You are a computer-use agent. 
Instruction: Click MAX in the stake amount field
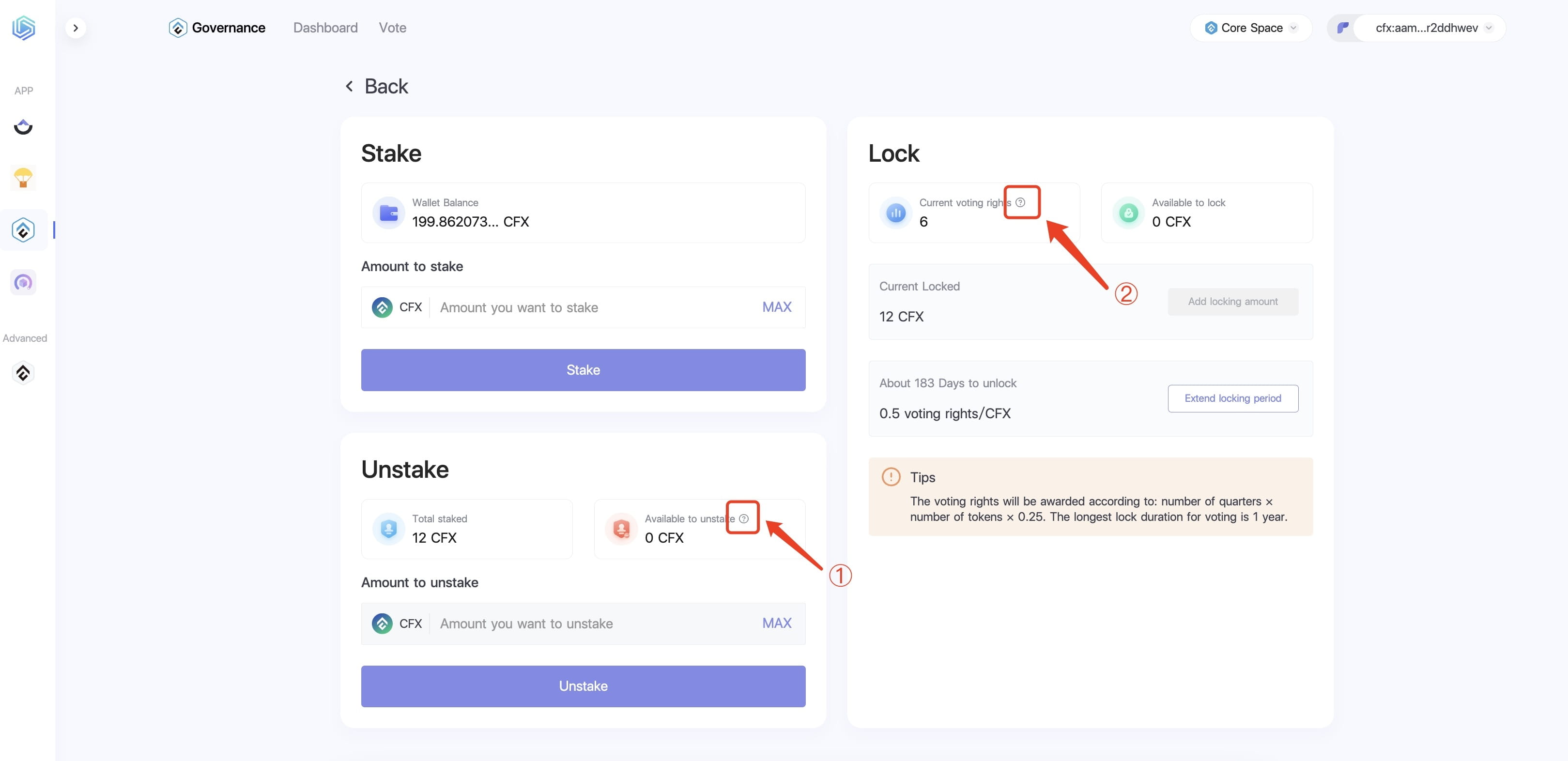777,307
